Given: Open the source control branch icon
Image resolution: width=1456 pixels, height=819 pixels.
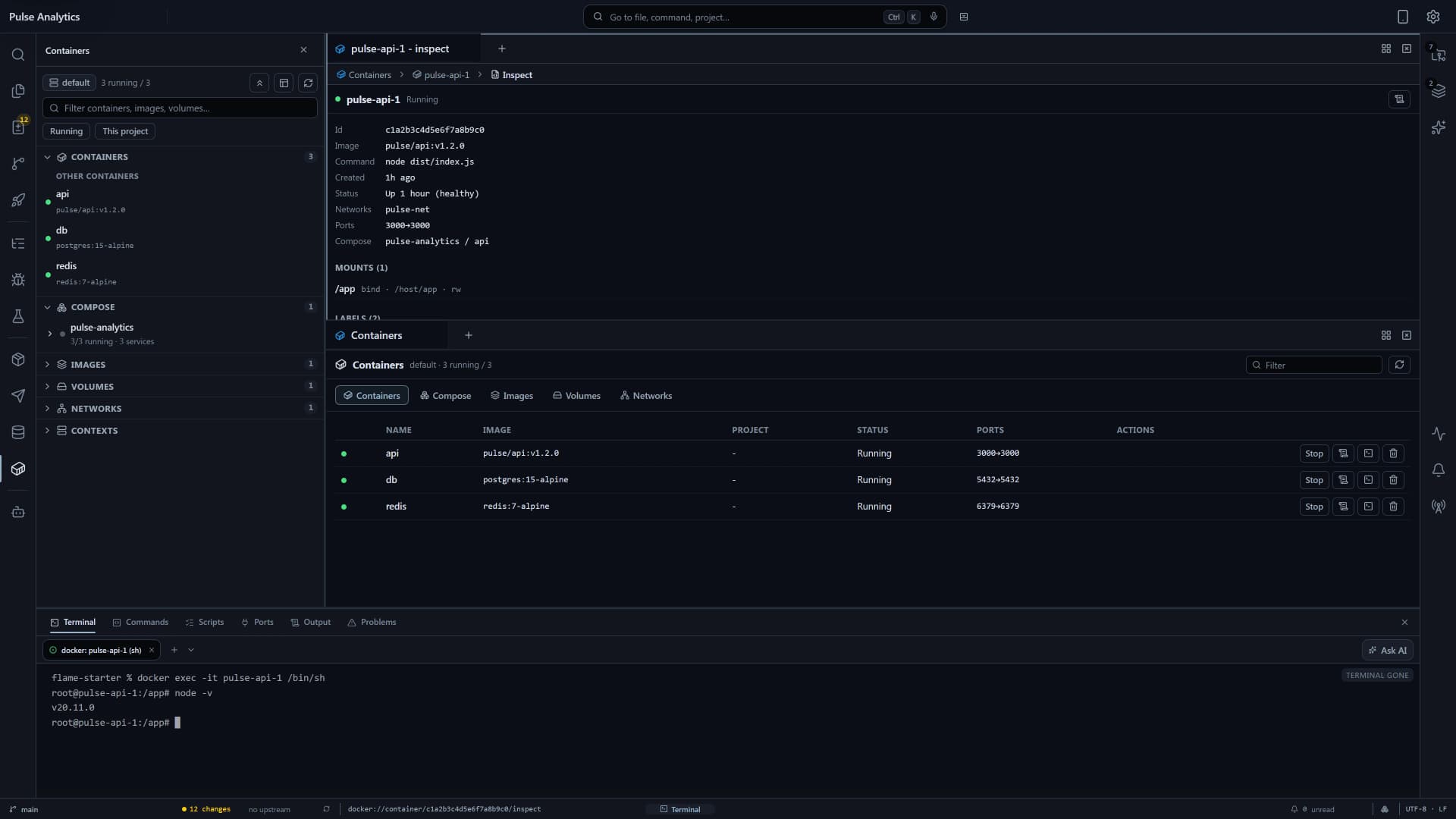Looking at the screenshot, I should (x=18, y=164).
